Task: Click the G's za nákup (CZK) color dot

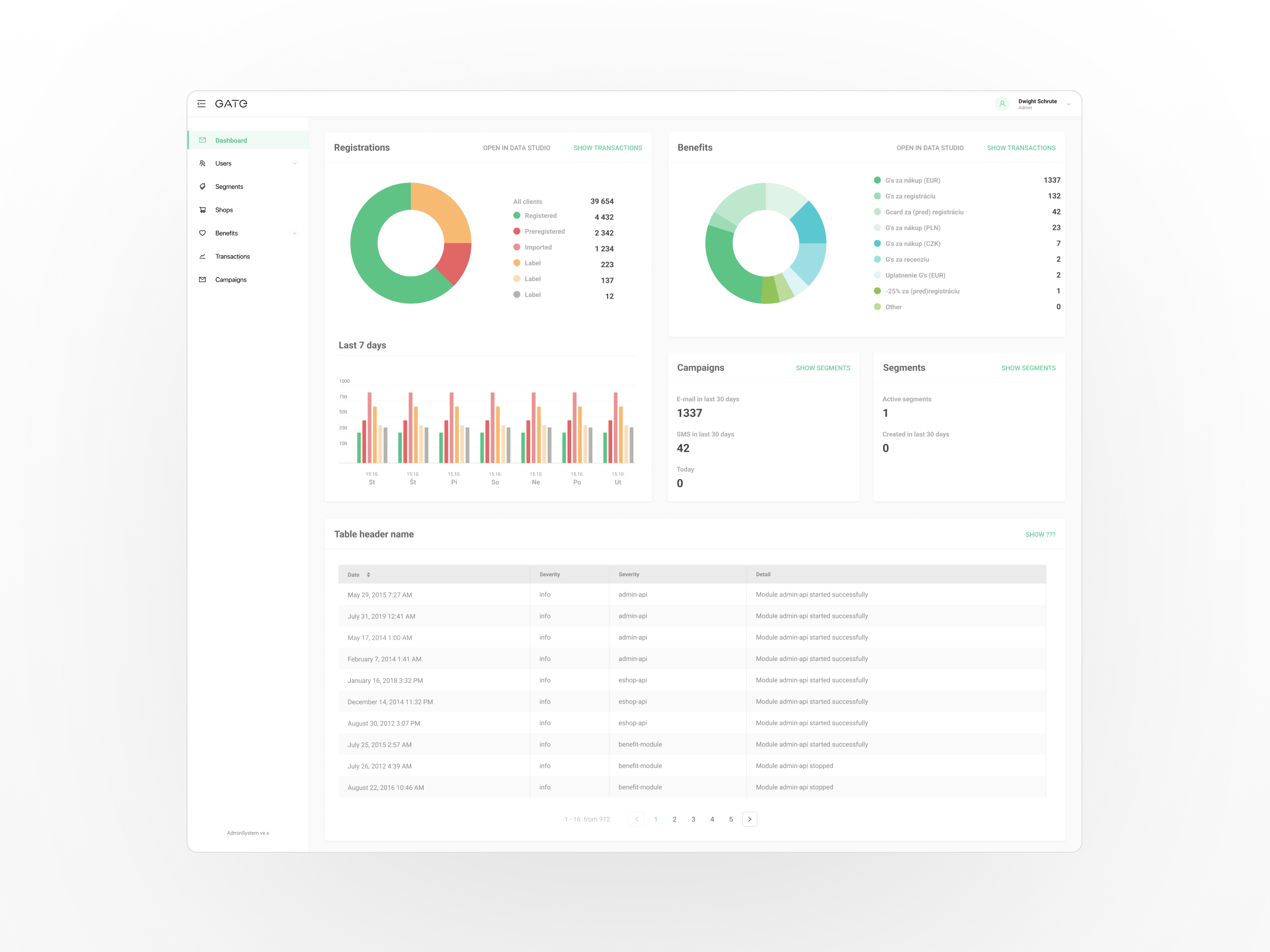Action: point(877,243)
